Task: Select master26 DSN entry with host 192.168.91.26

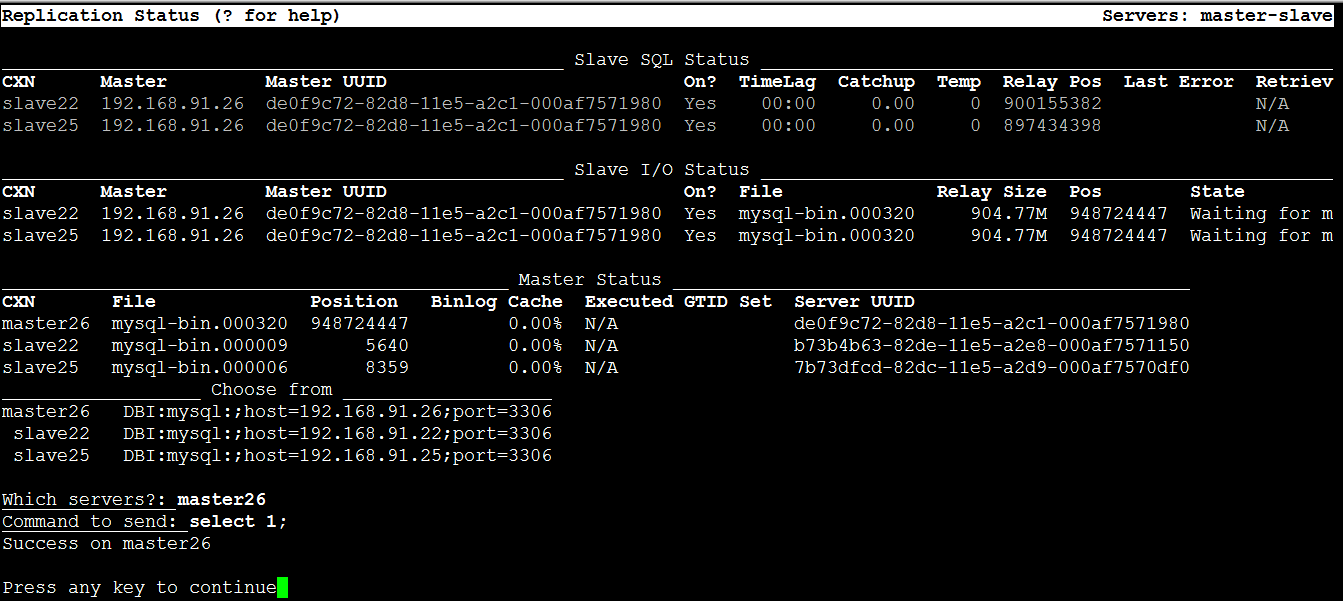Action: click(277, 412)
